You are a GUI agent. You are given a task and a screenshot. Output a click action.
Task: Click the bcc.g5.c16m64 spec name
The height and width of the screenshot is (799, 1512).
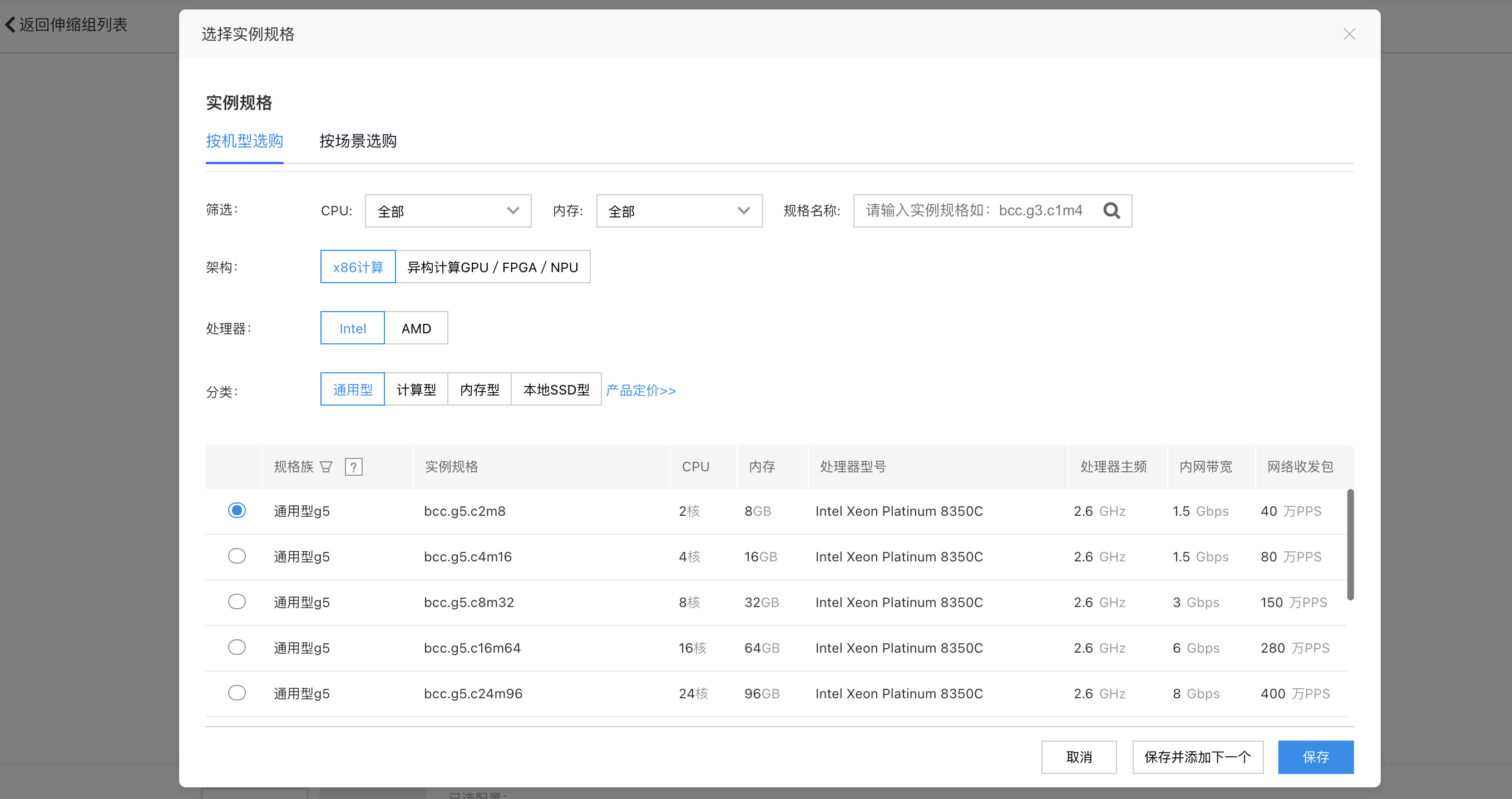(x=472, y=648)
